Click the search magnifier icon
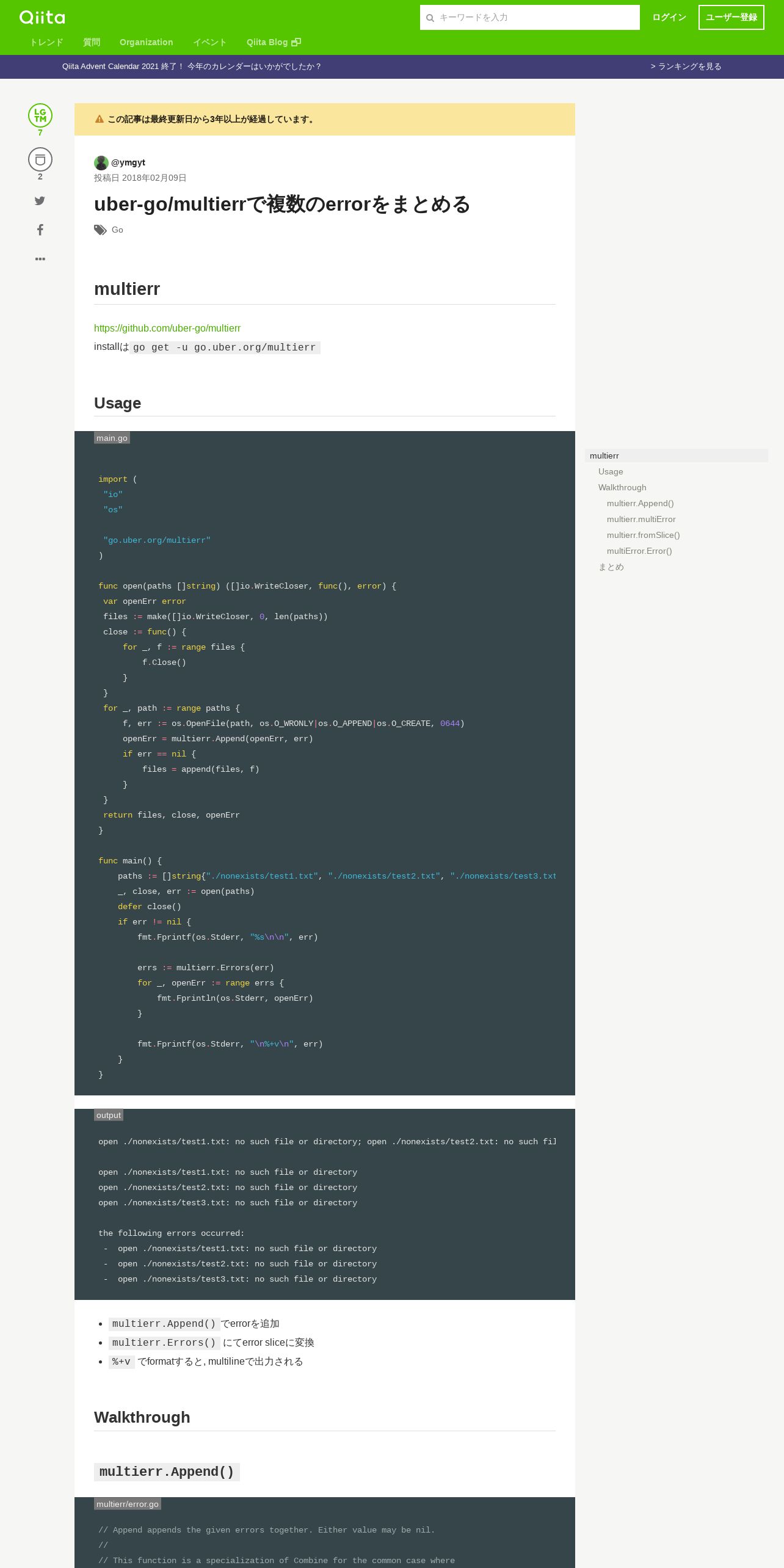This screenshot has height=1568, width=784. pos(430,18)
